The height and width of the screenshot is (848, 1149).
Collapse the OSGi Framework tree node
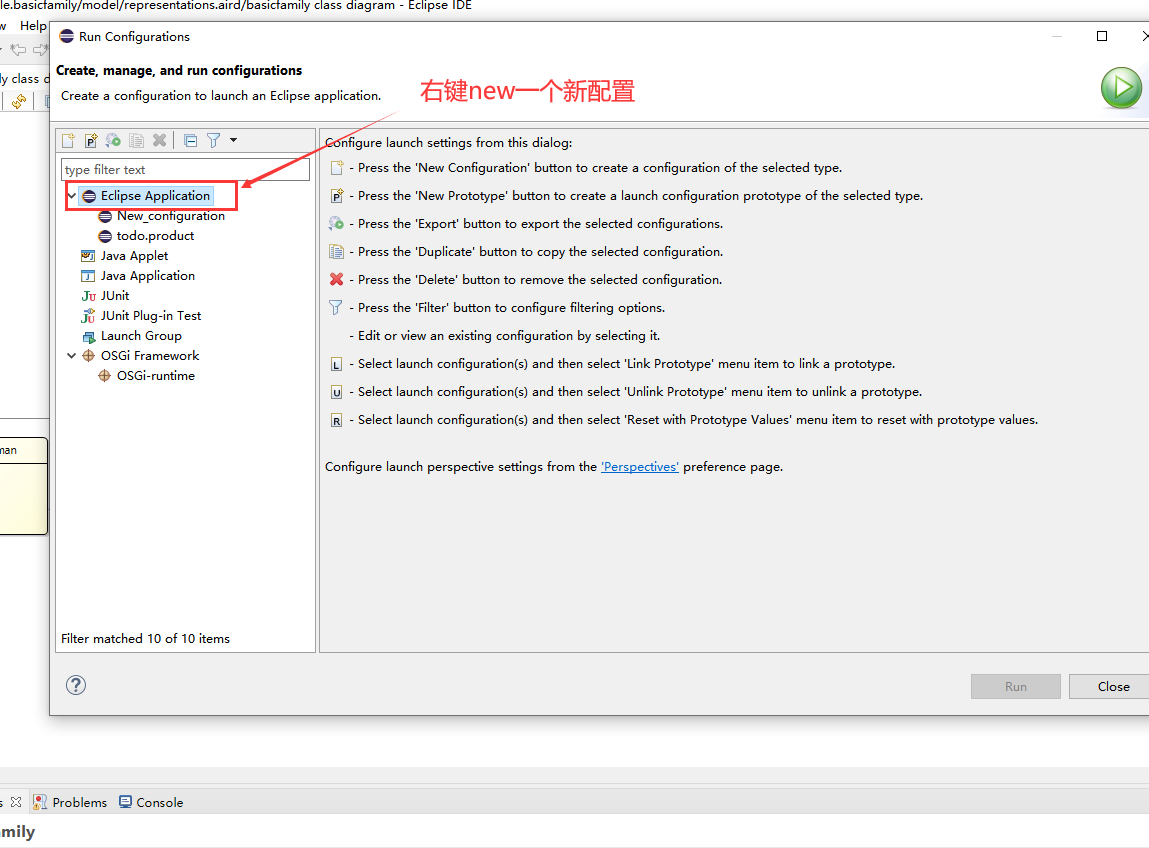point(72,355)
